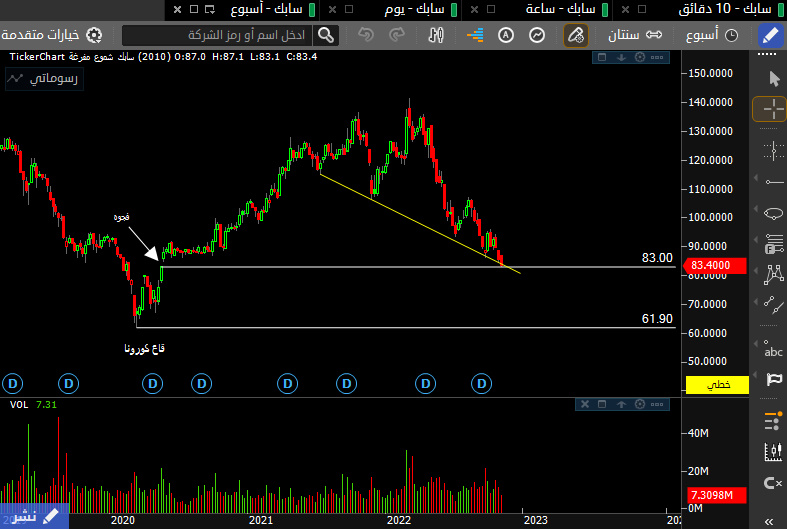Open VOL panel more options dots
787x529 pixels.
tap(657, 404)
